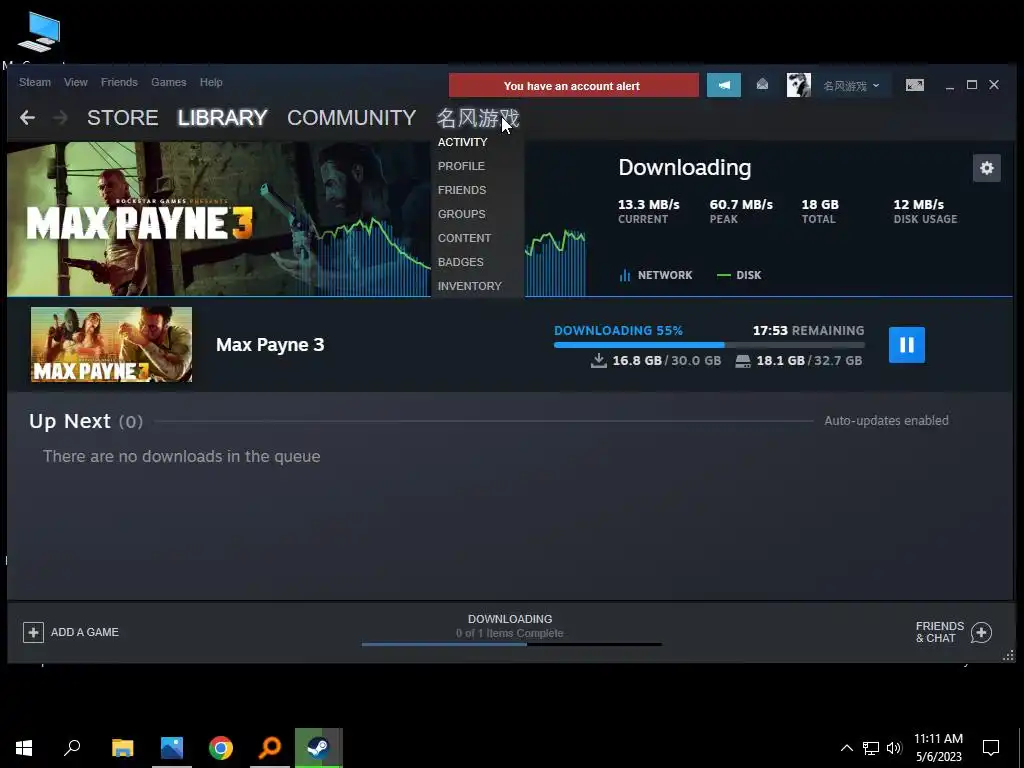The height and width of the screenshot is (768, 1024).
Task: Pause the Max Payne 3 download
Action: pos(906,345)
